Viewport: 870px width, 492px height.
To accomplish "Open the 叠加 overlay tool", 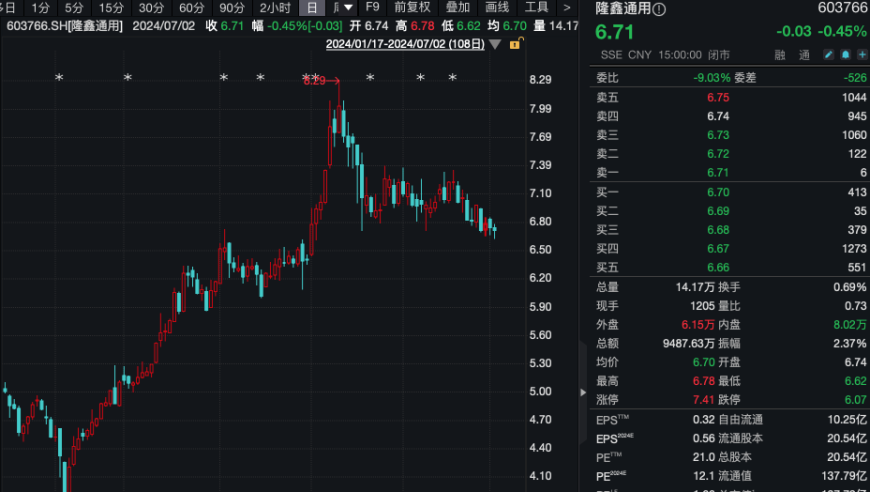I will click(457, 7).
